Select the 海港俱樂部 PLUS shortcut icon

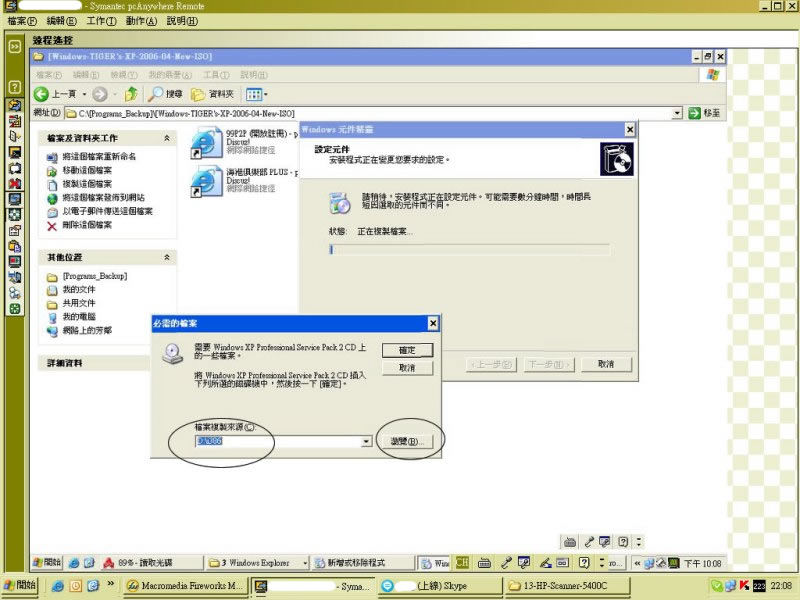pyautogui.click(x=207, y=181)
